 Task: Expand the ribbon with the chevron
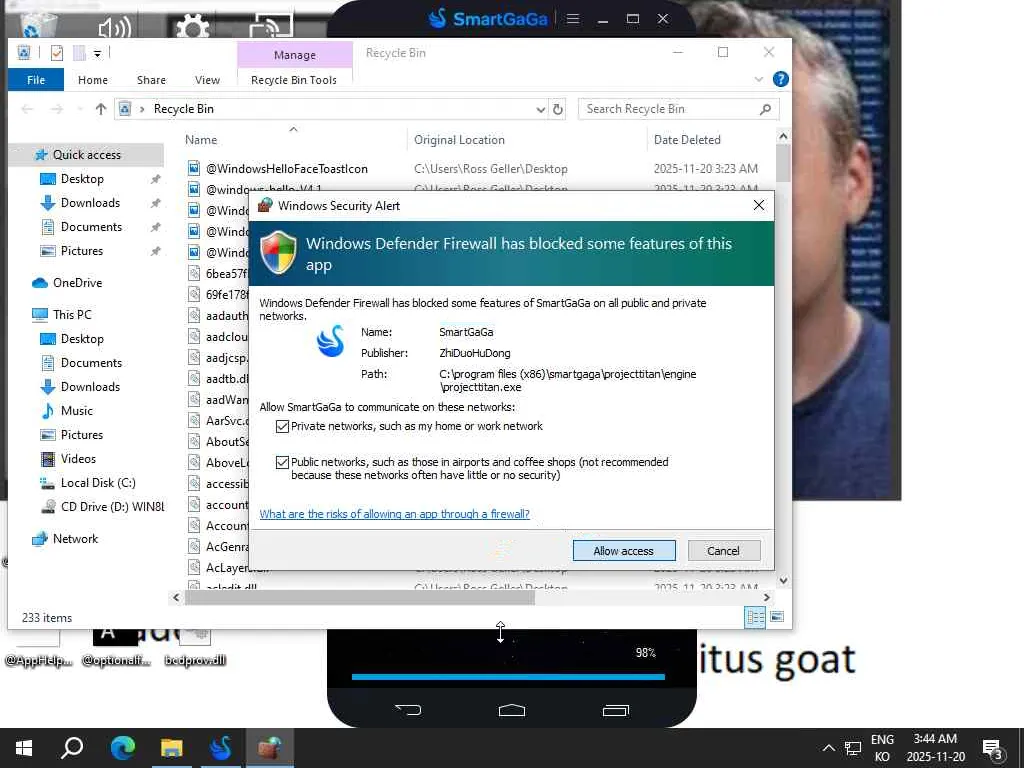click(759, 79)
